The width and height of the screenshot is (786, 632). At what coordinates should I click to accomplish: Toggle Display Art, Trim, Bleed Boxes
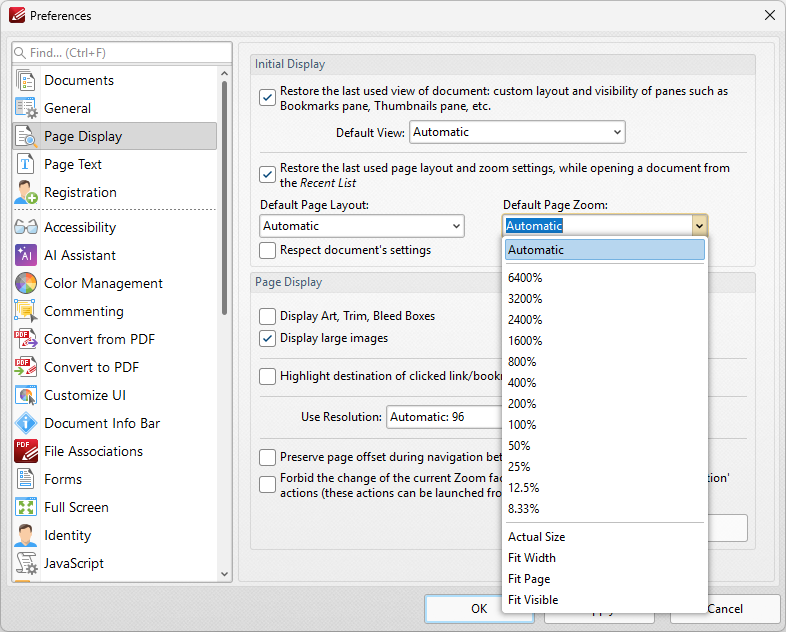[267, 316]
